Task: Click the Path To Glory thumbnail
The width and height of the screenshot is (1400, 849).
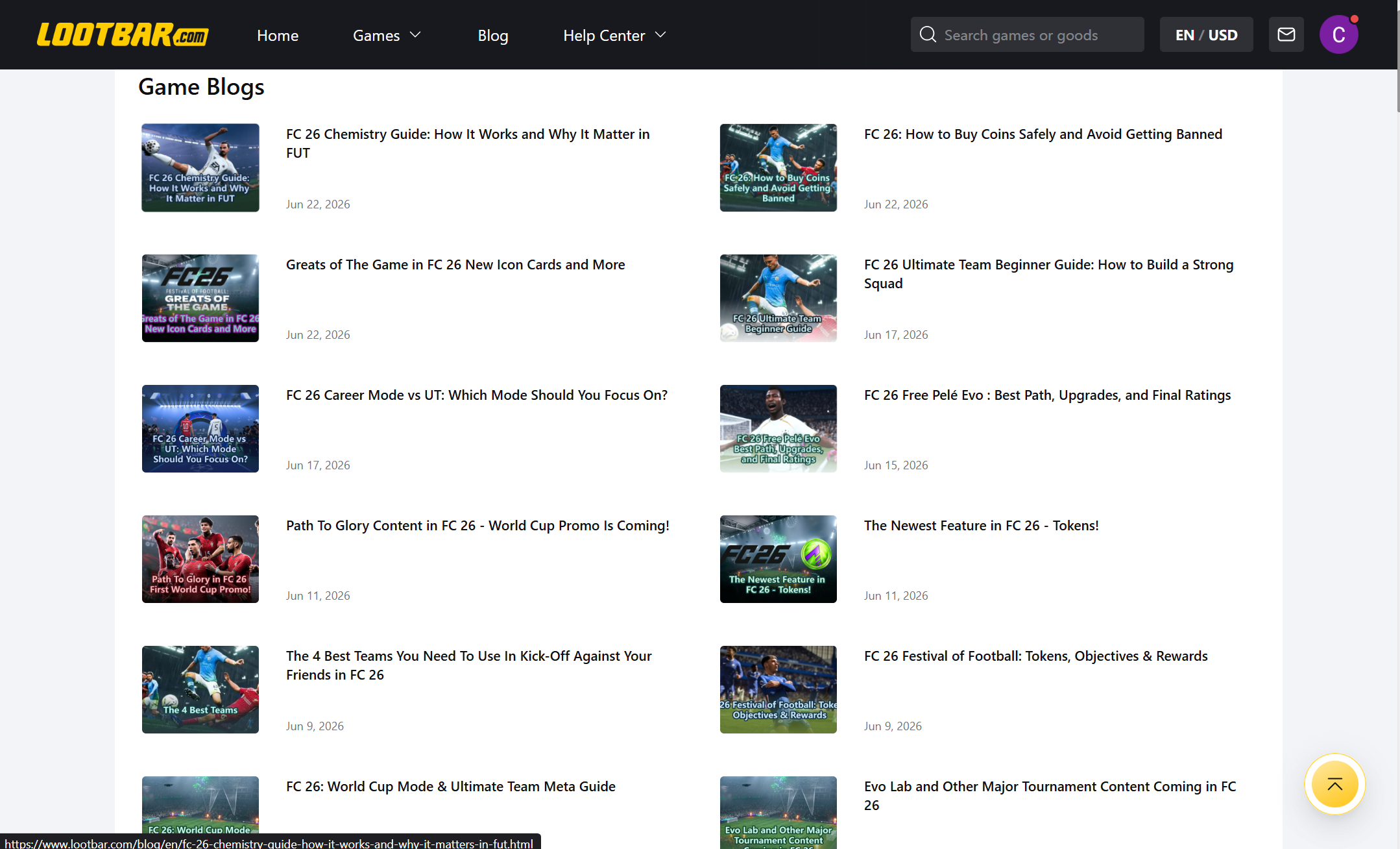Action: (x=200, y=559)
